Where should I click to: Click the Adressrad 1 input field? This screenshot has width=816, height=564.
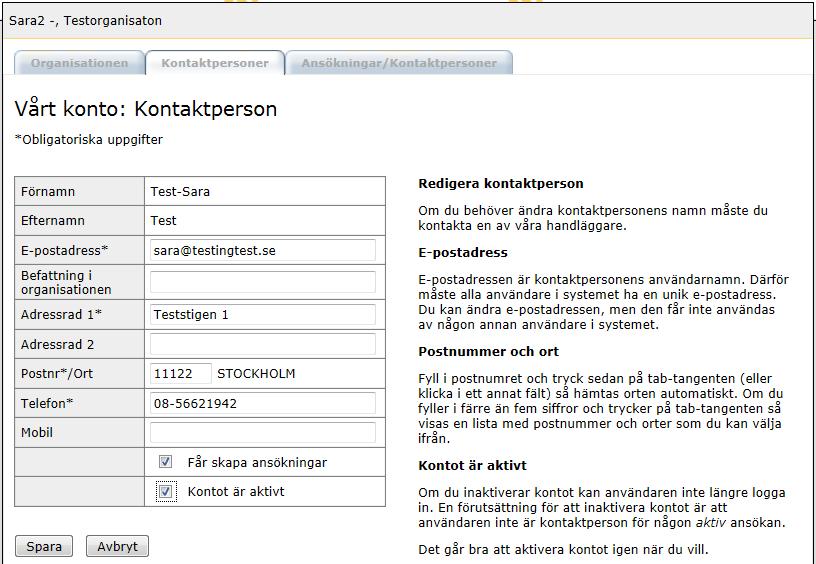pyautogui.click(x=263, y=315)
